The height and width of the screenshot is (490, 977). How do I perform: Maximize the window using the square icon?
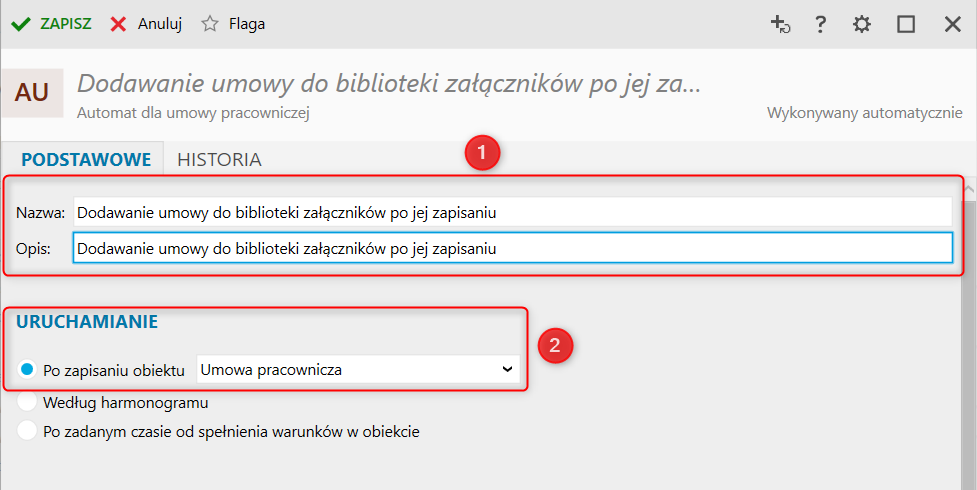906,25
